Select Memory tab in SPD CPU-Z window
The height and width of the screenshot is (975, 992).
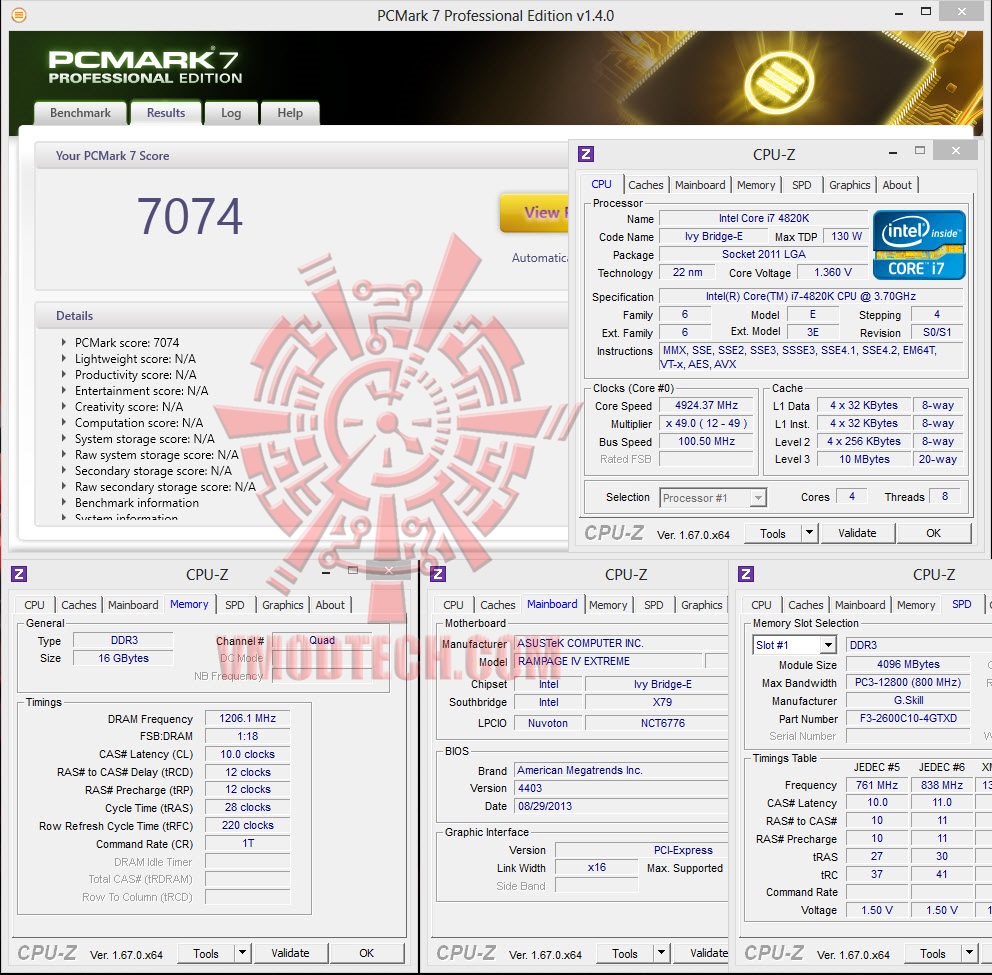915,605
